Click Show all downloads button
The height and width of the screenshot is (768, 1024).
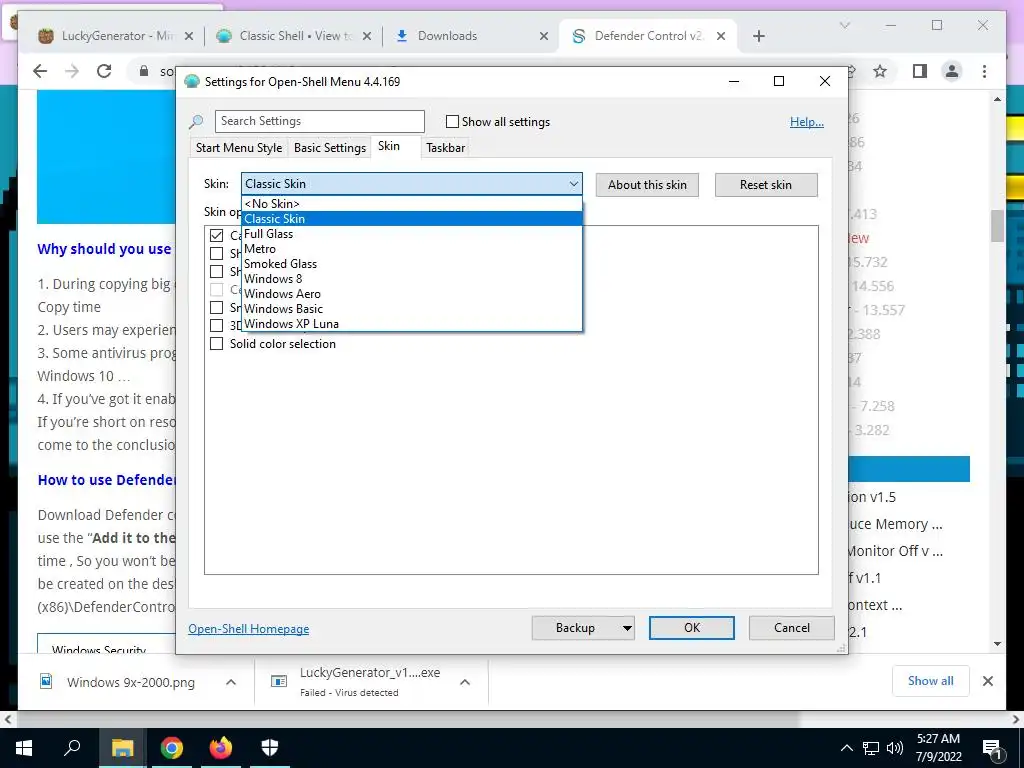931,681
